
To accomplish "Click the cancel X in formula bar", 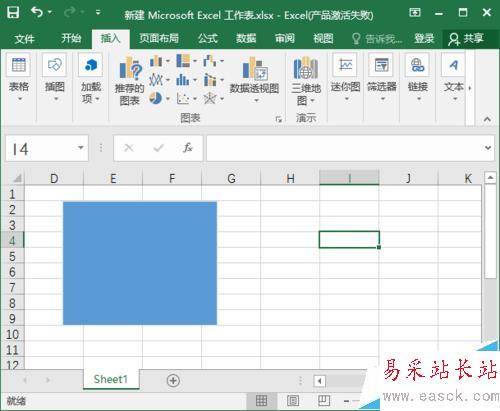I will [x=129, y=148].
